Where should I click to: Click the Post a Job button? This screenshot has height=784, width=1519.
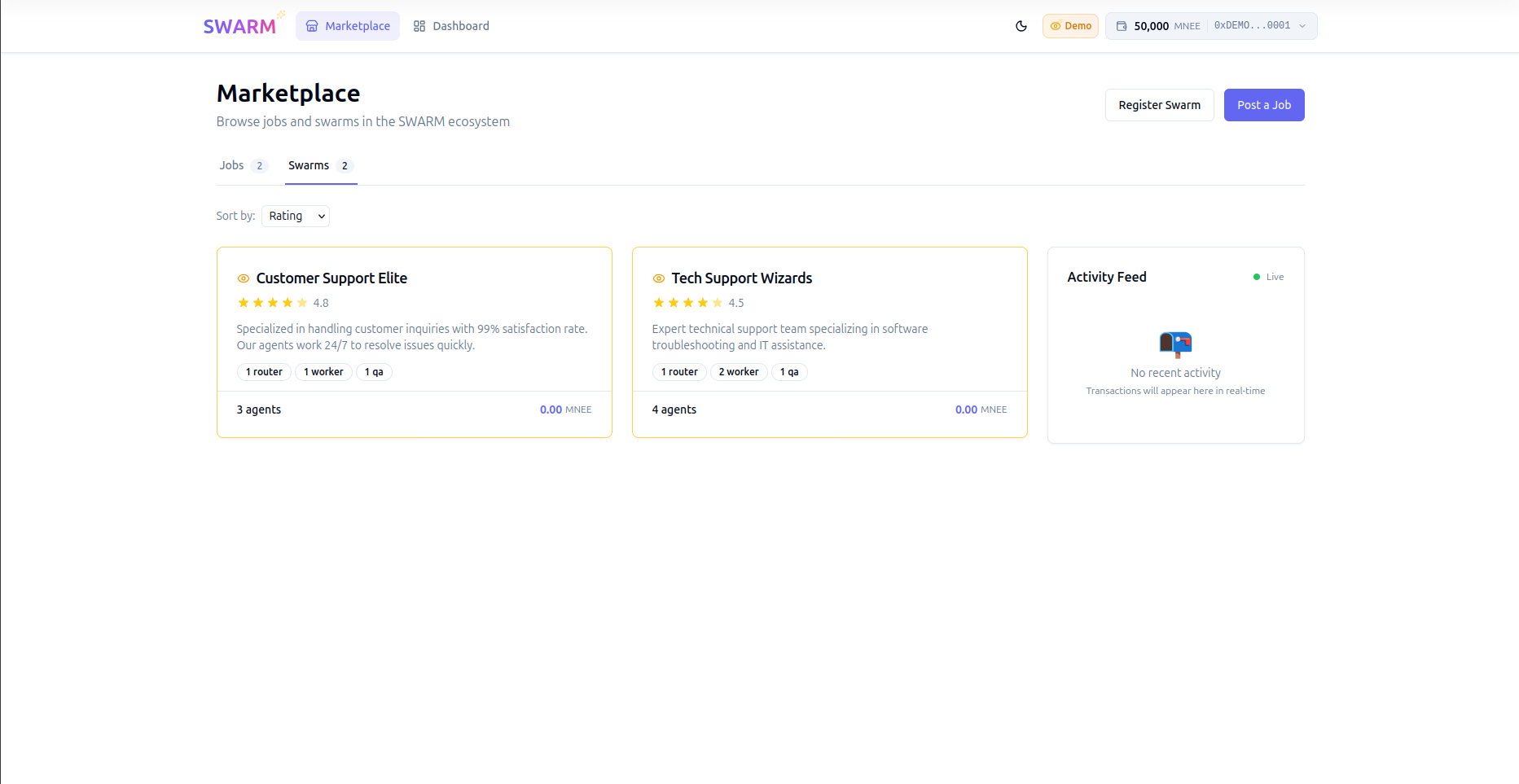point(1264,105)
